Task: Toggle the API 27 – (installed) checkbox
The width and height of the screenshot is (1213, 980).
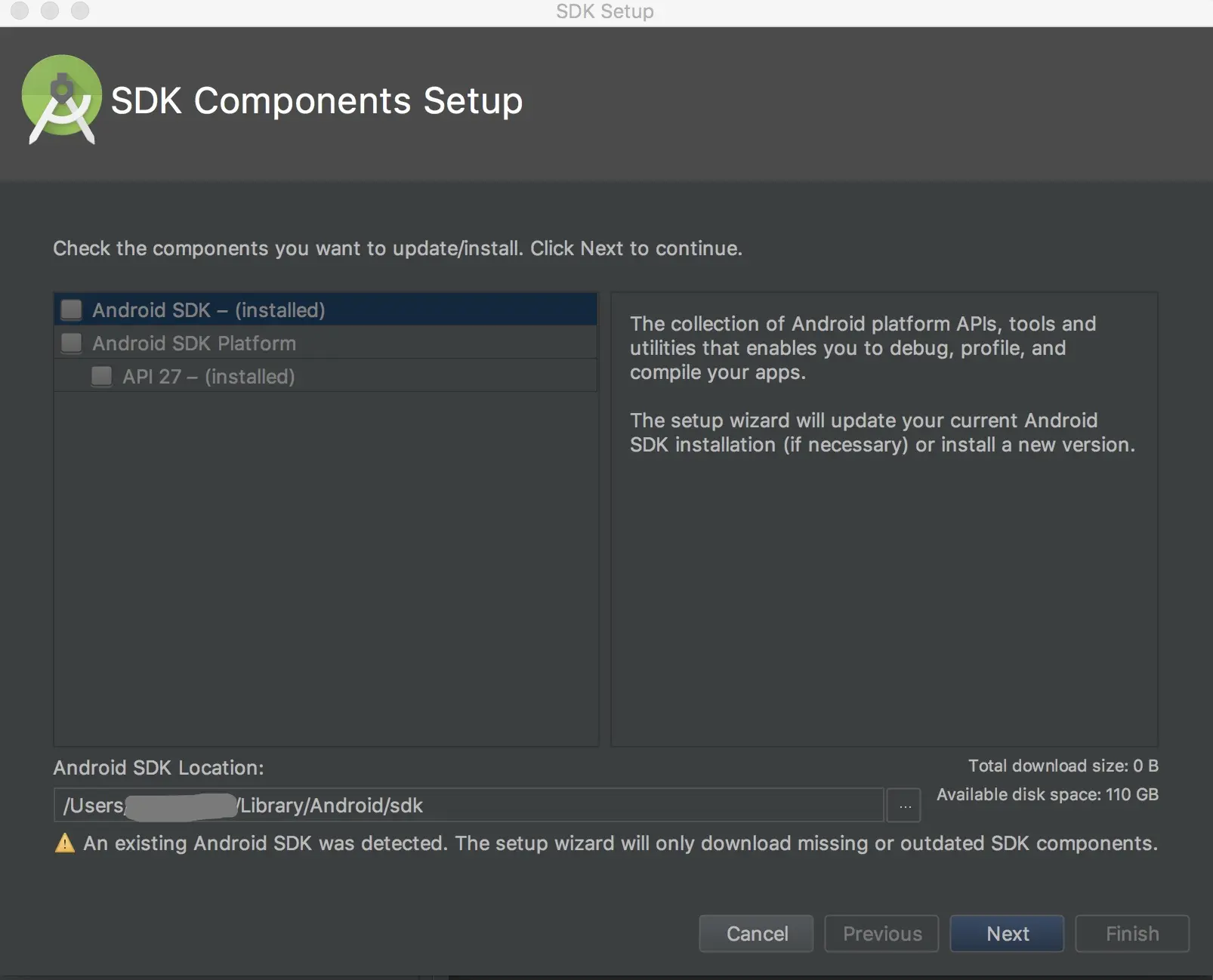Action: tap(101, 376)
